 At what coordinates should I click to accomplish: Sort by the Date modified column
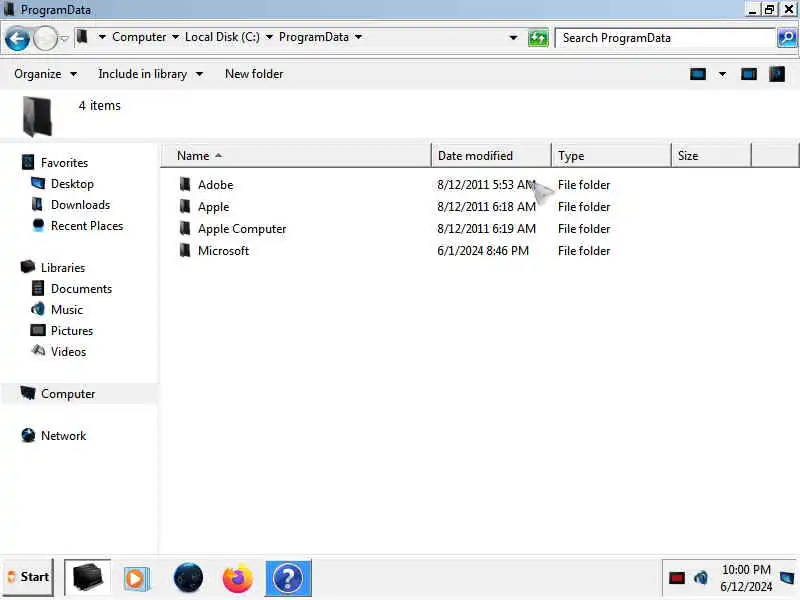pyautogui.click(x=491, y=156)
